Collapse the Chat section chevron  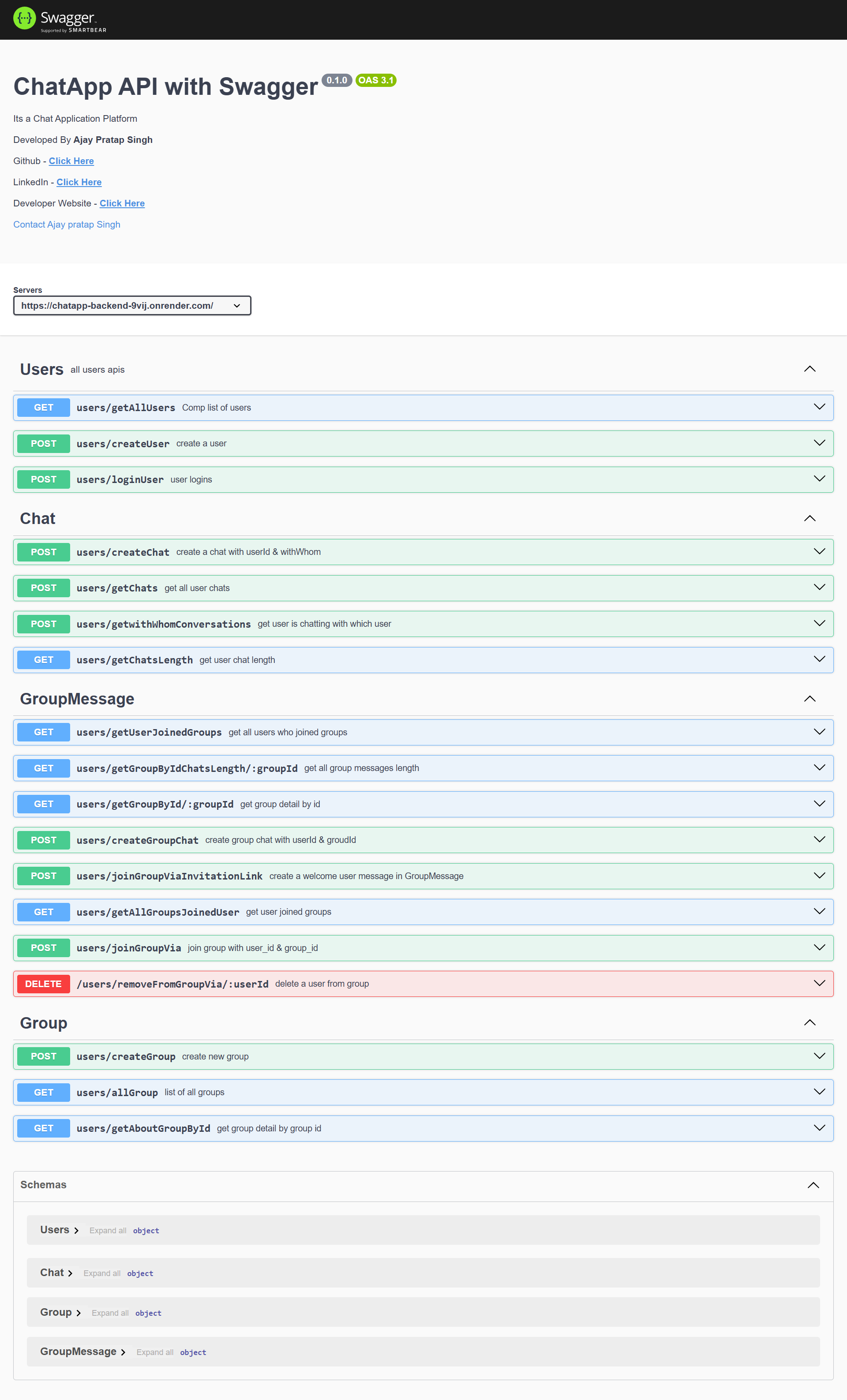coord(810,519)
